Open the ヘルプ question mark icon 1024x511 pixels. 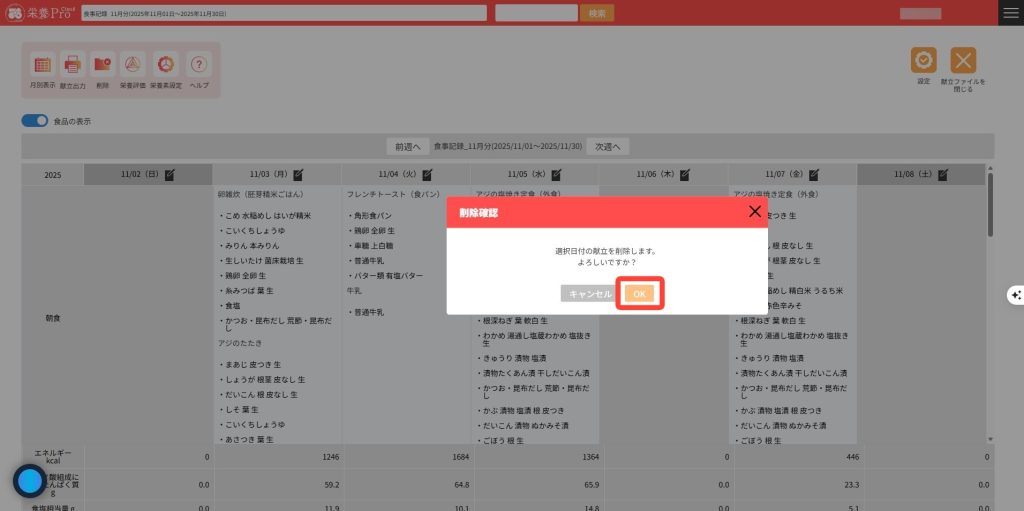pos(199,65)
